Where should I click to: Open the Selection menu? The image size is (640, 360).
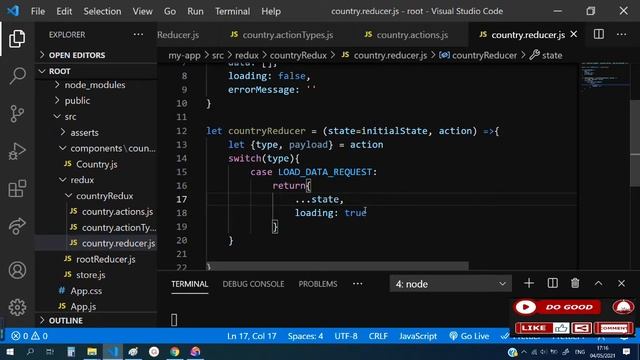pyautogui.click(x=102, y=11)
